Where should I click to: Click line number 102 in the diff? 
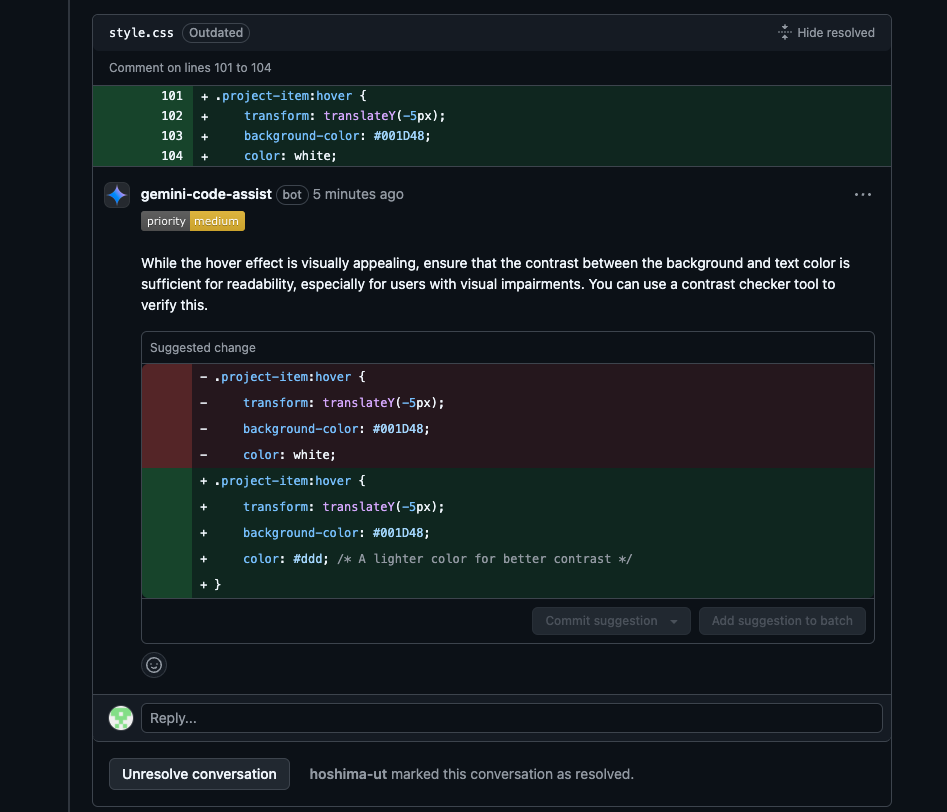pos(172,116)
